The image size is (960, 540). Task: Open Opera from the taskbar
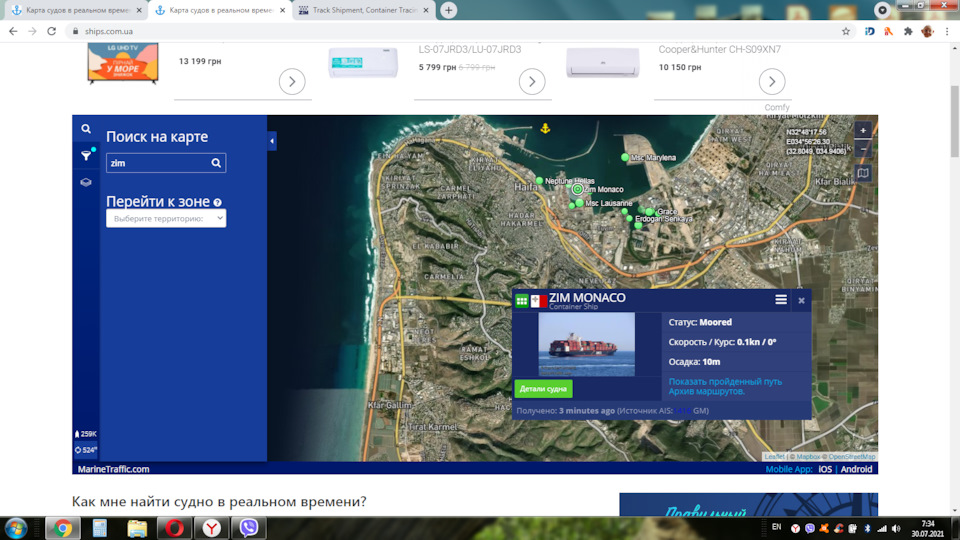pos(174,528)
